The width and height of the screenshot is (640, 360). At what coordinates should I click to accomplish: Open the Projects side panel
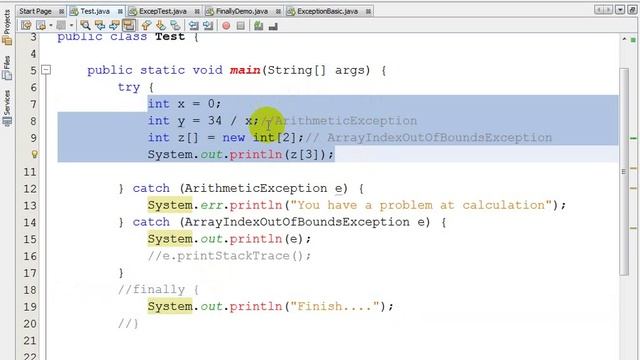tap(7, 27)
